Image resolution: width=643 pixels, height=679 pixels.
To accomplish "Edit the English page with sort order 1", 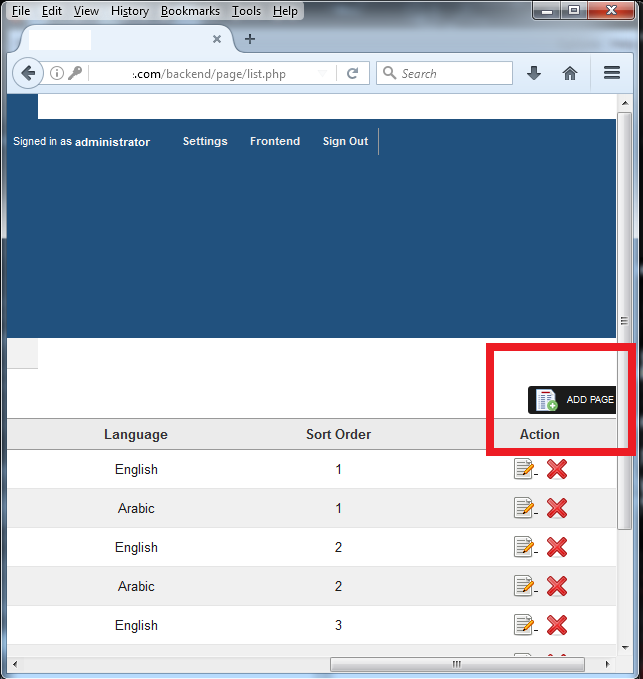I will pyautogui.click(x=525, y=469).
